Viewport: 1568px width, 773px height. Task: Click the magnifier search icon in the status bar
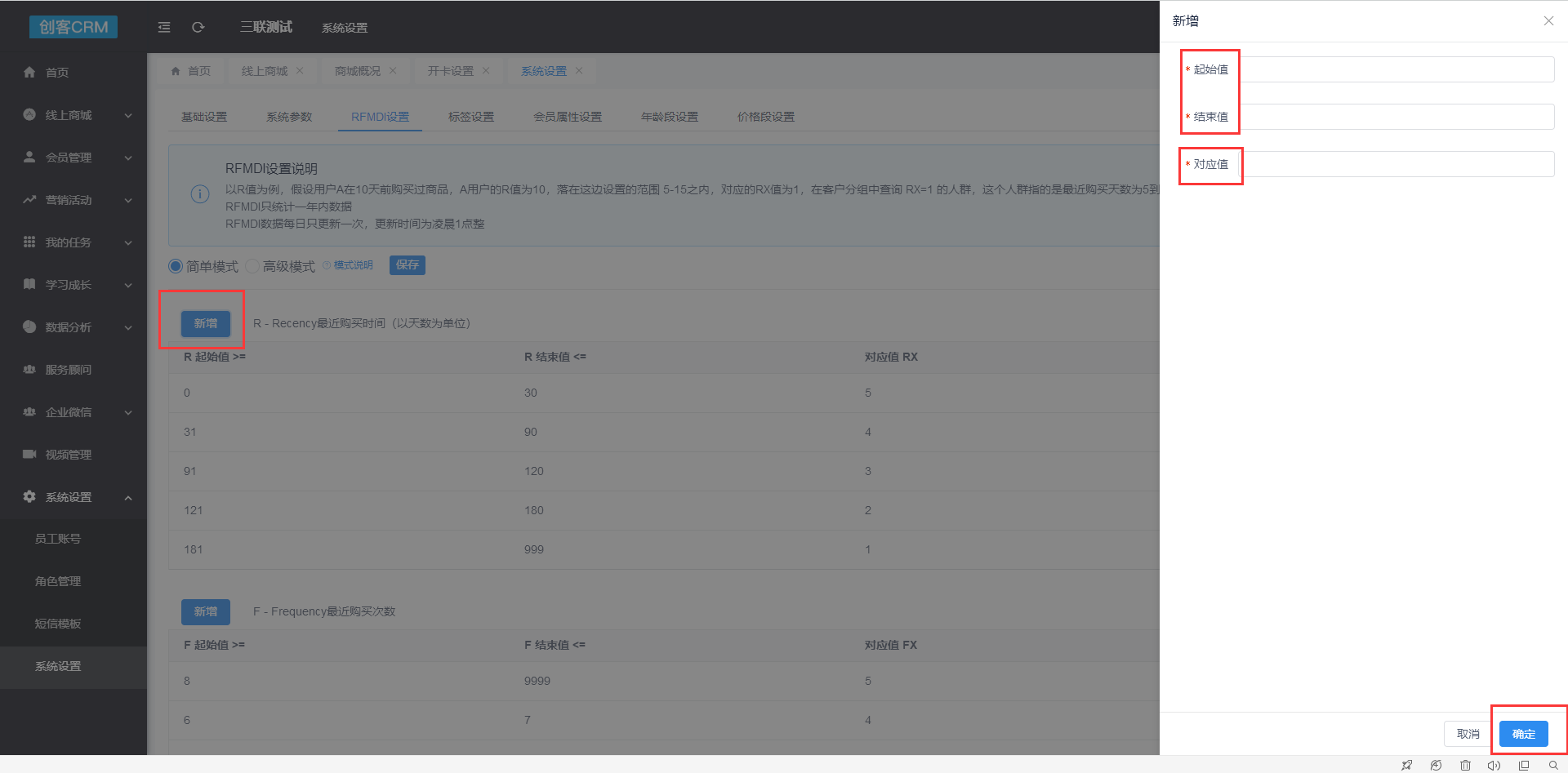(1553, 765)
